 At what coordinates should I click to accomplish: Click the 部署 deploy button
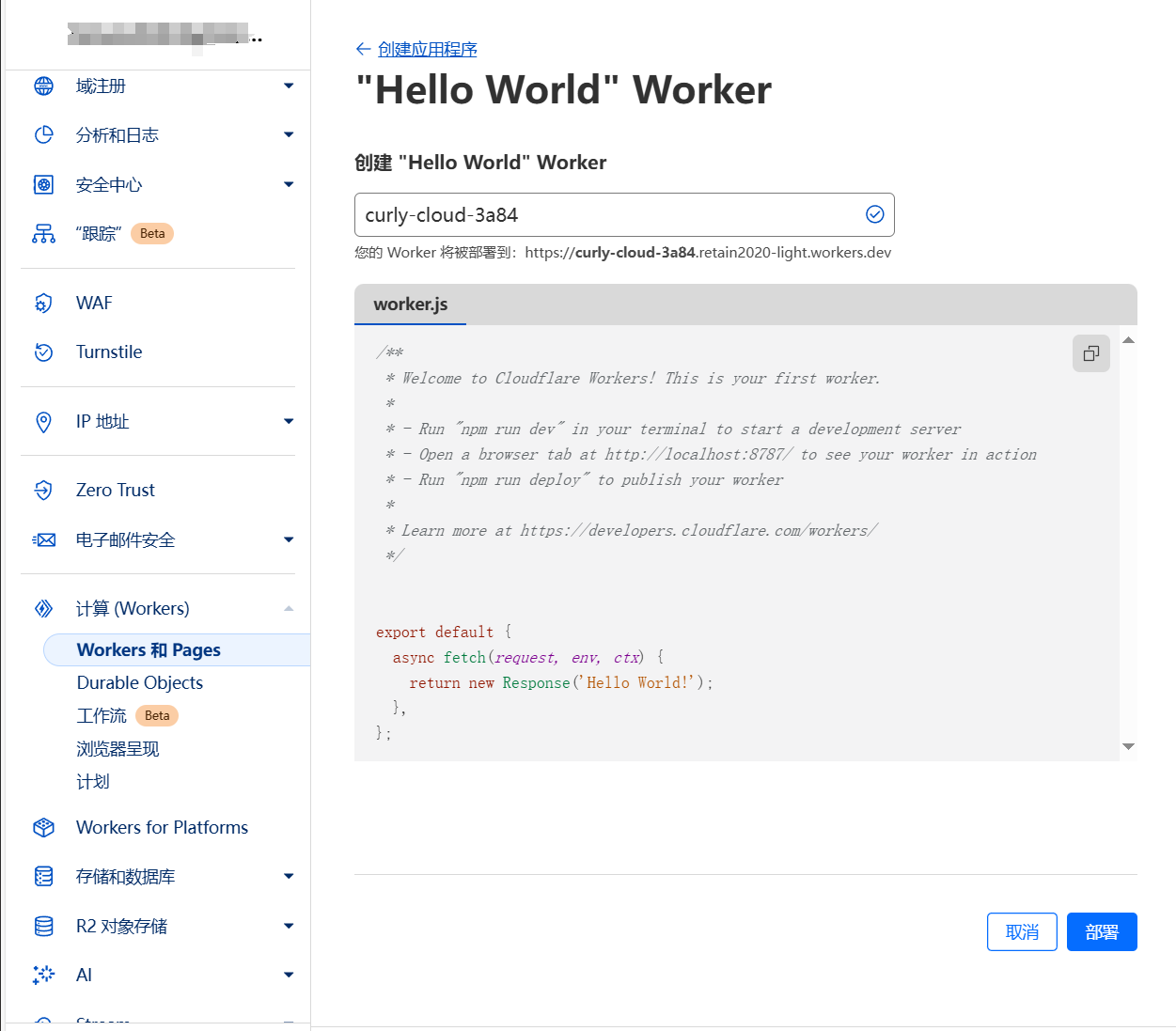1101,931
